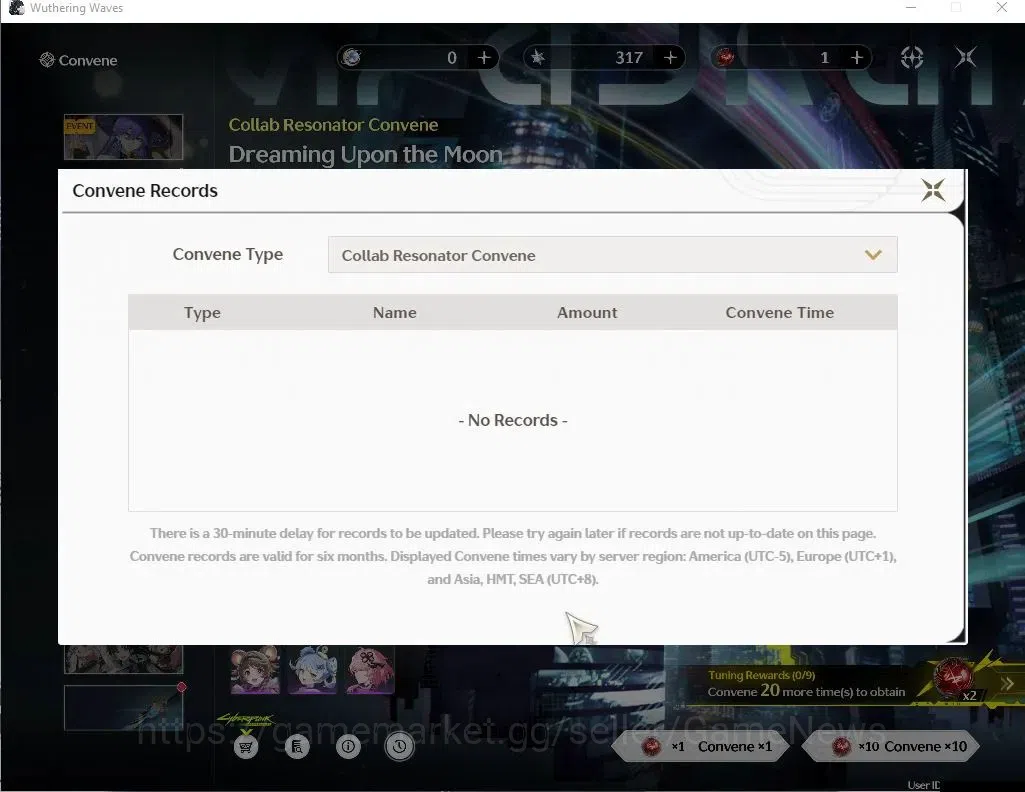Select the brown-haired character portrait
The image size is (1025, 792).
tap(255, 670)
